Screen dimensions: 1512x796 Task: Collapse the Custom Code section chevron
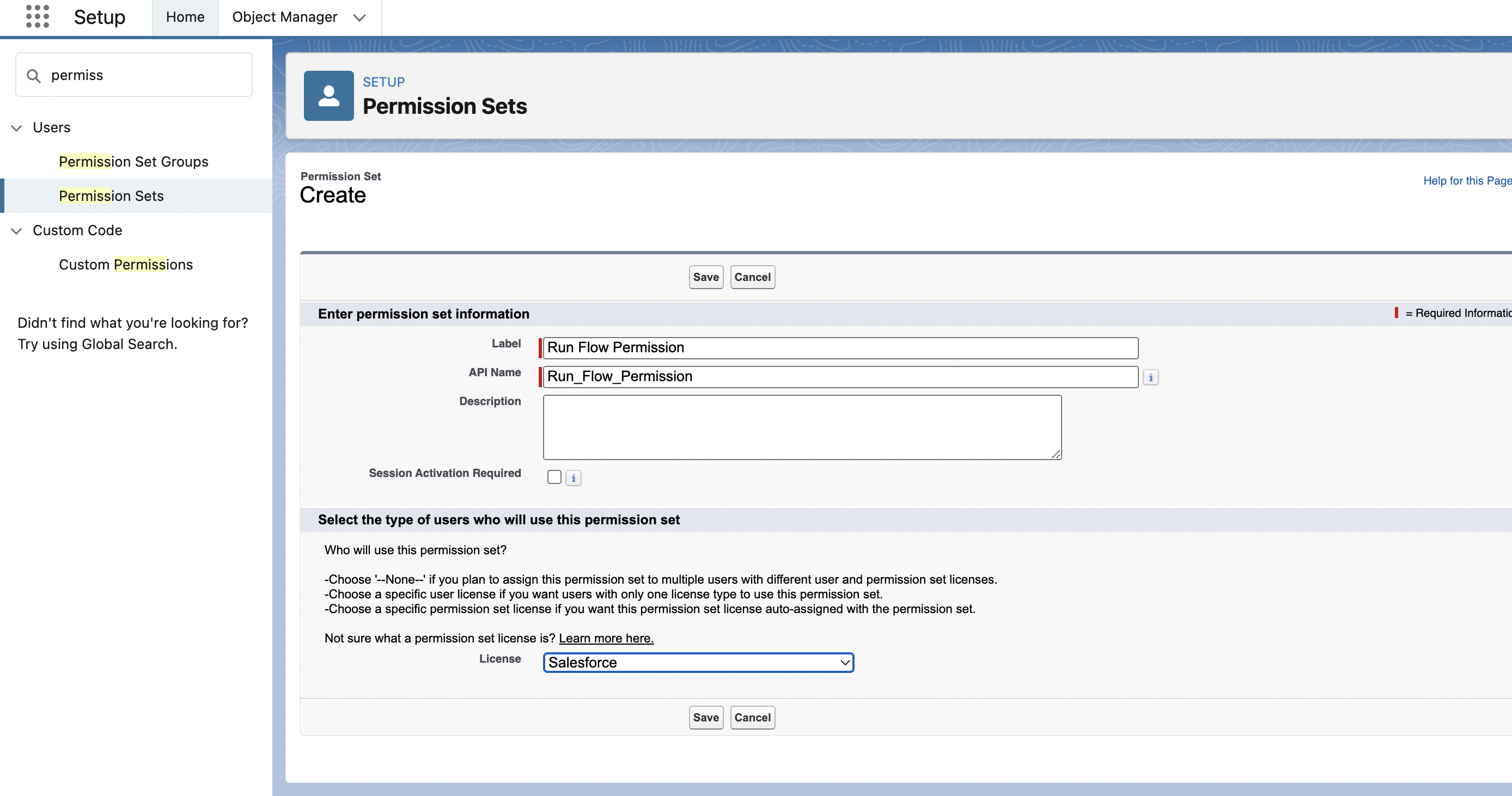(16, 230)
